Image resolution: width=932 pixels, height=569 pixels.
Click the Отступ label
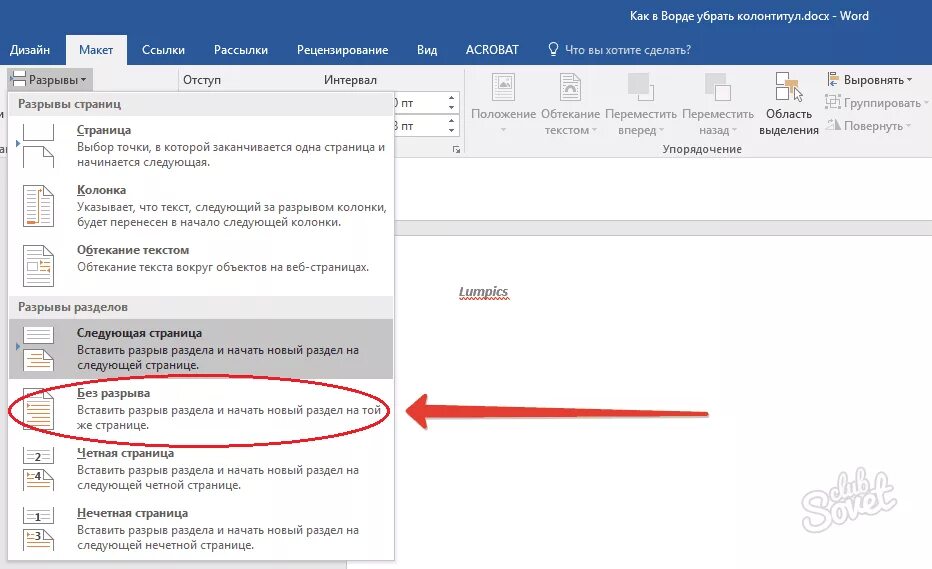point(201,80)
